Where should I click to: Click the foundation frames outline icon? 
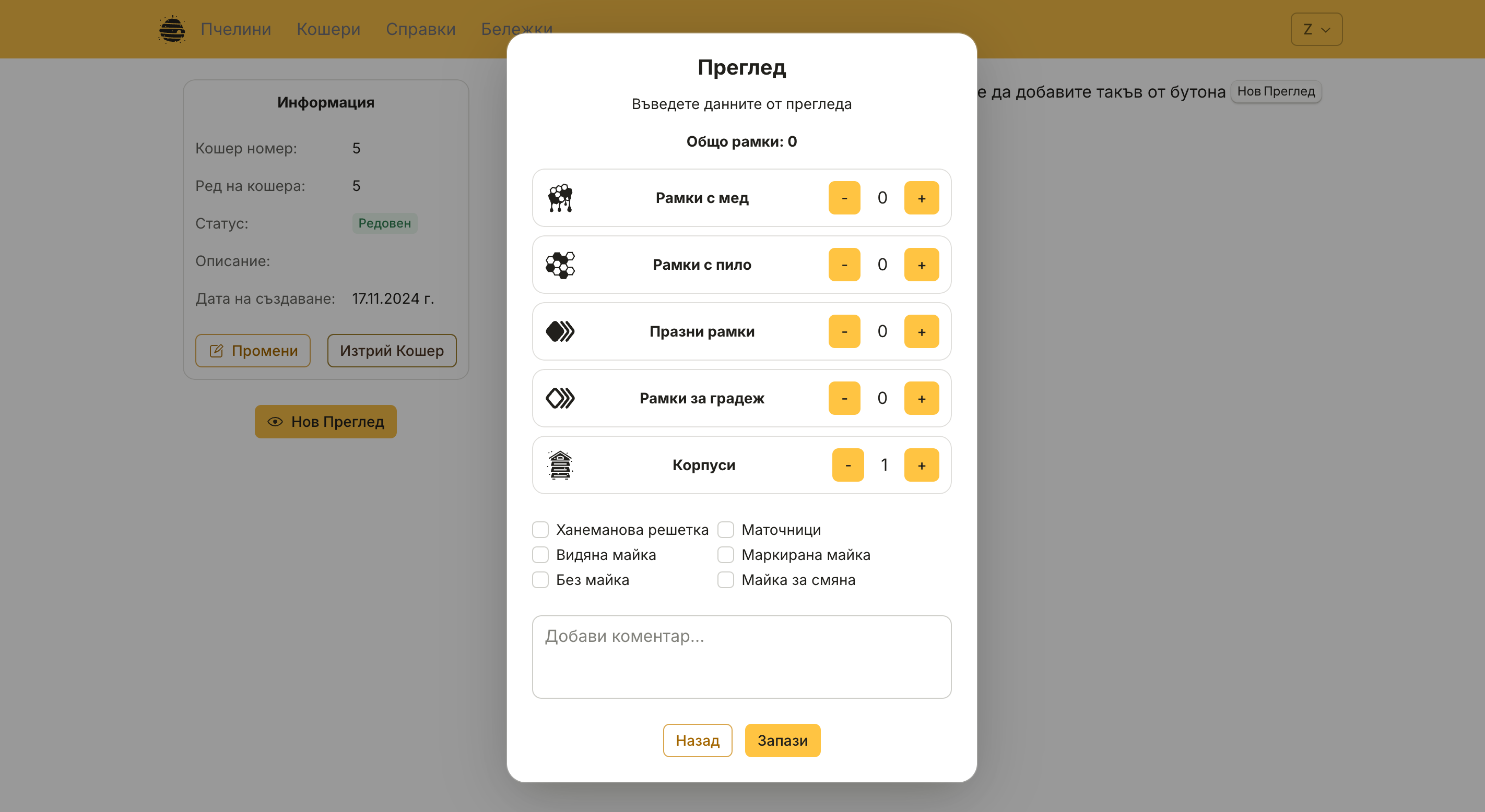560,398
